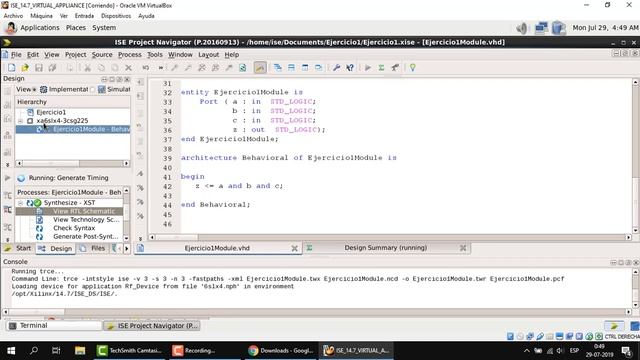Click the Terminal button in the bottom panel

(53, 326)
